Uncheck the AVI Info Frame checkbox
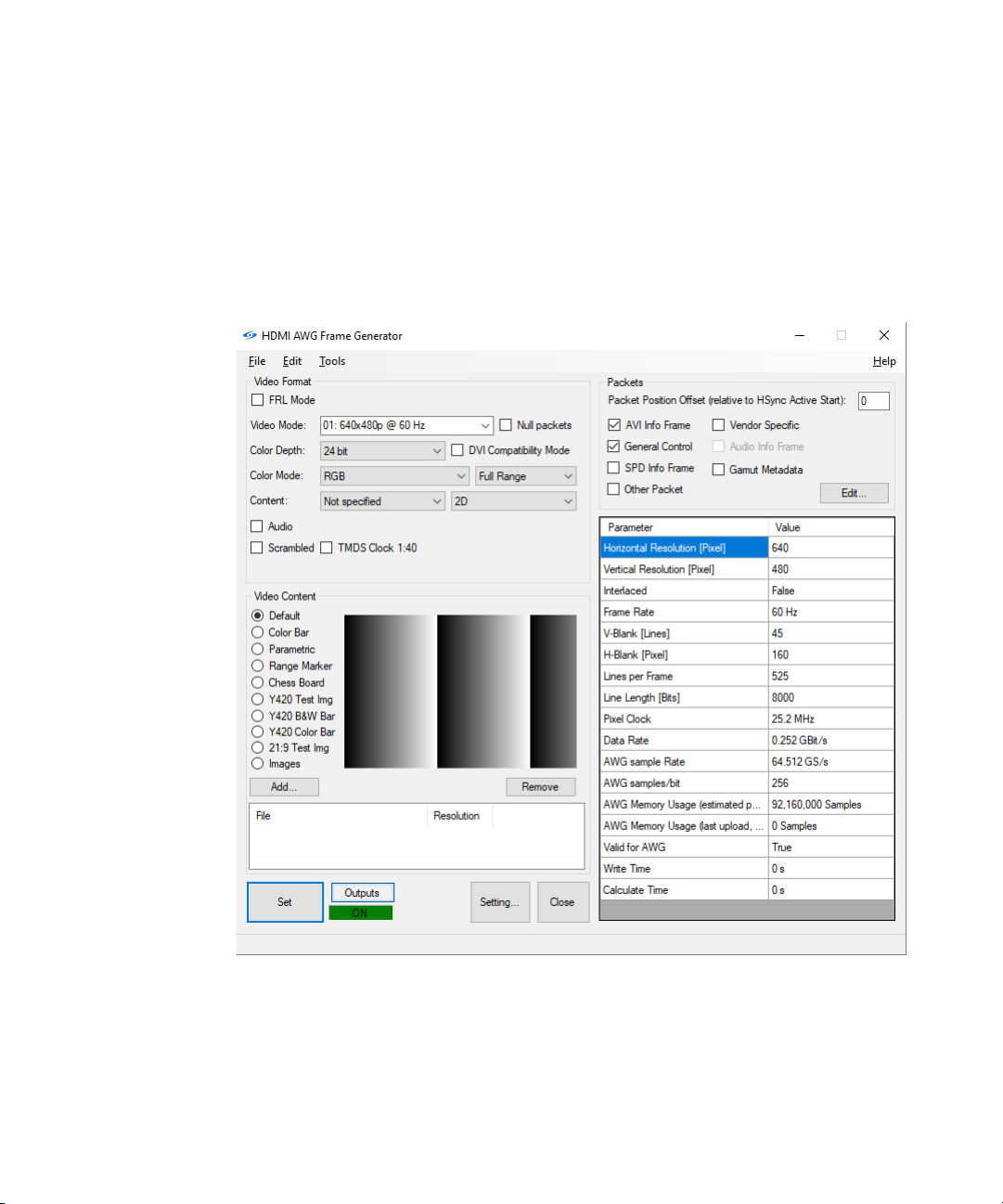The image size is (1003, 1204). (x=613, y=425)
